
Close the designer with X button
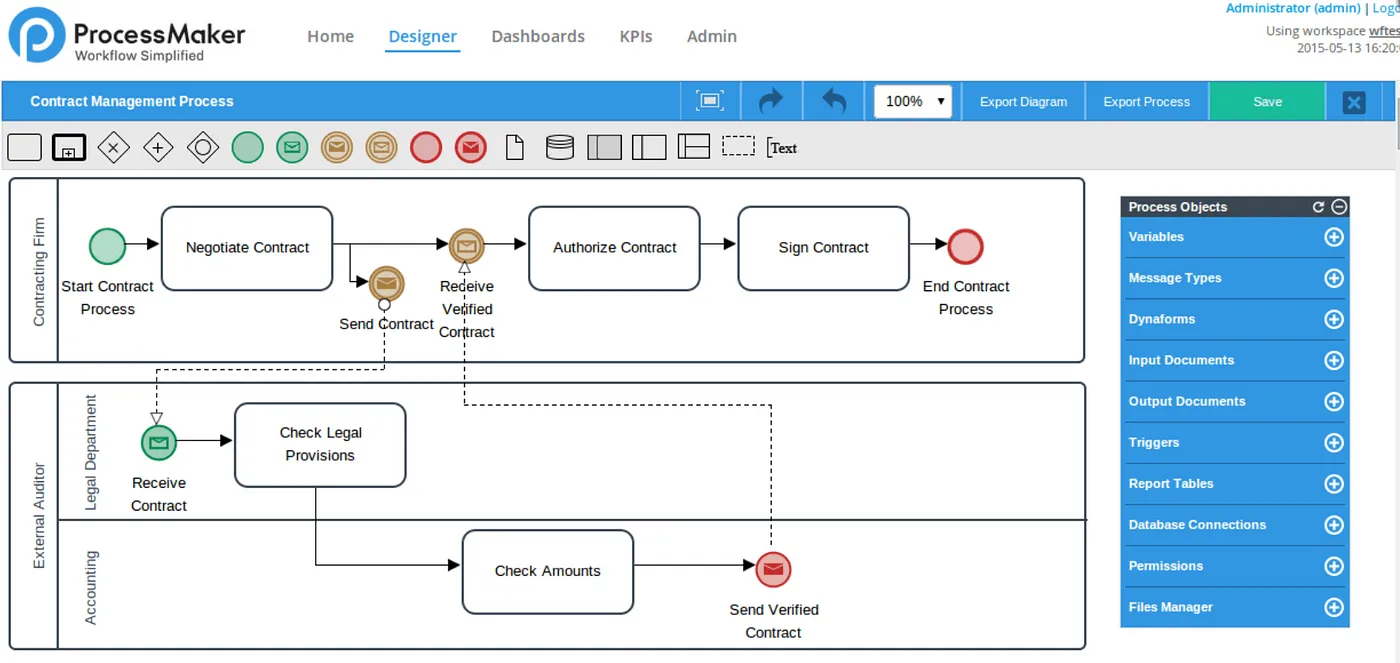click(1354, 102)
